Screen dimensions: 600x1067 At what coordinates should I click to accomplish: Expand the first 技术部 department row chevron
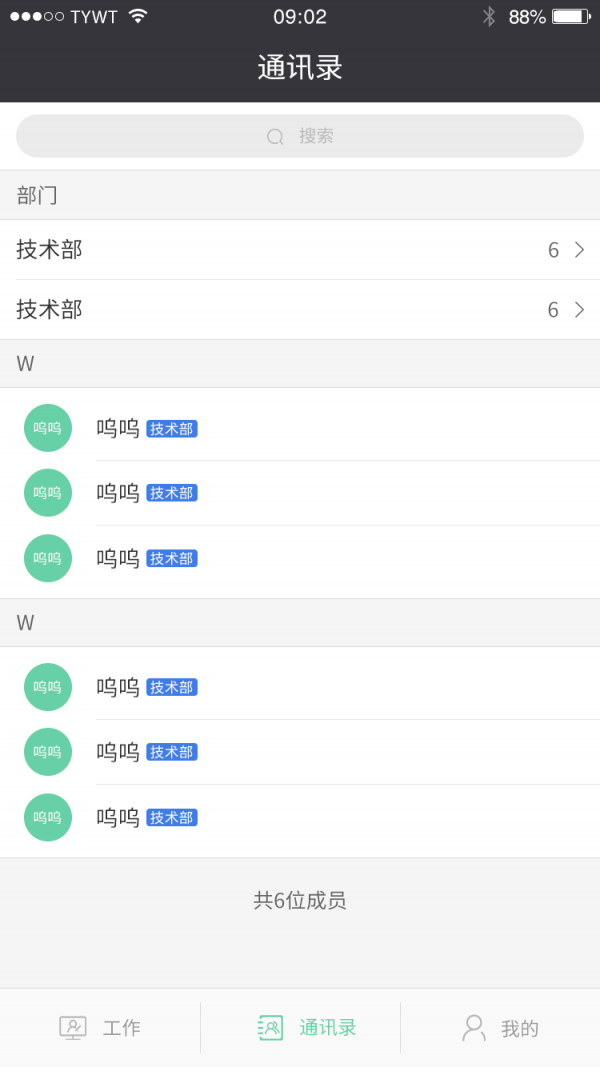tap(579, 250)
